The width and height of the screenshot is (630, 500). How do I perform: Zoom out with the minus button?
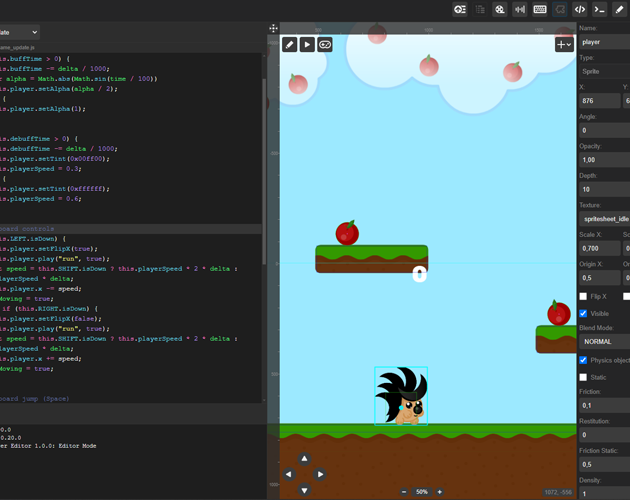[404, 492]
